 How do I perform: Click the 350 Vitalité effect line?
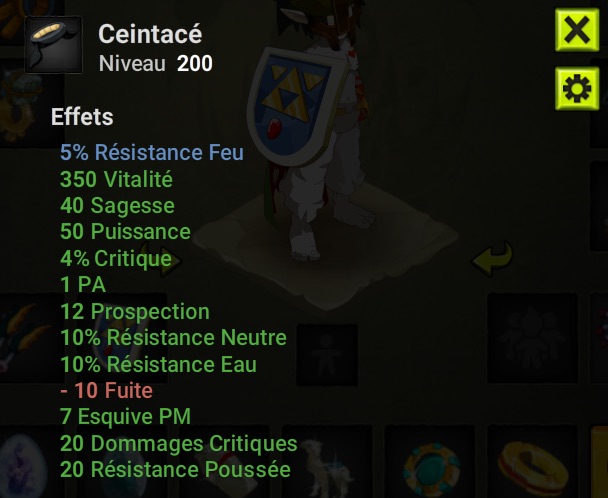pyautogui.click(x=116, y=179)
